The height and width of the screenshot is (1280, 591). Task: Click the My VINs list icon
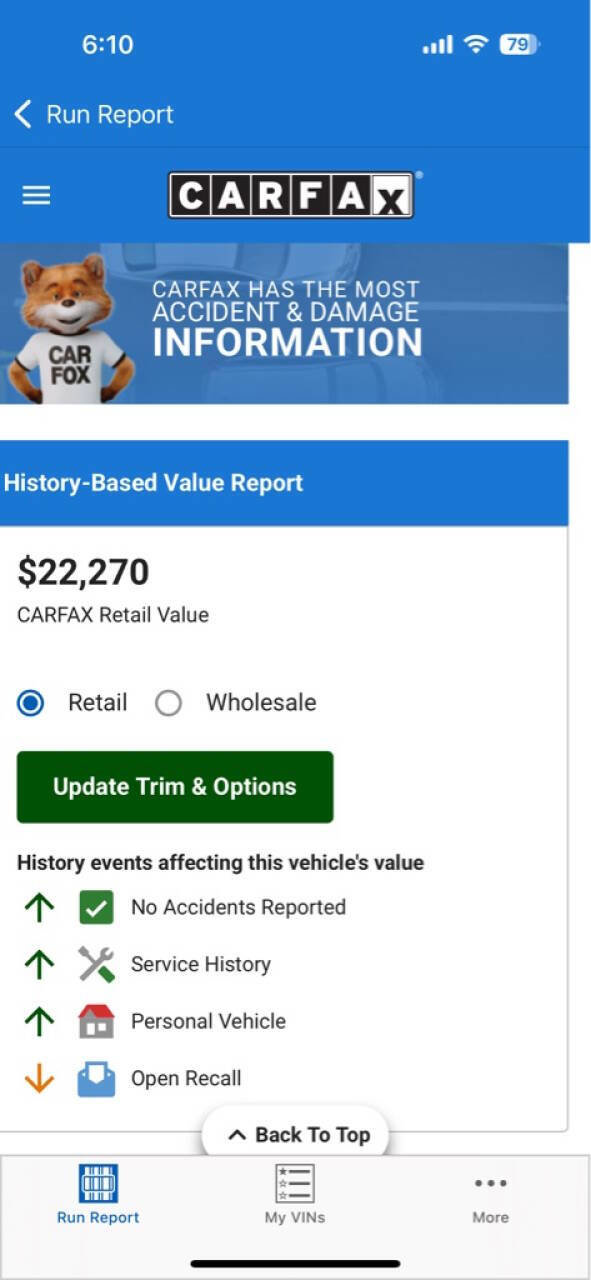click(x=295, y=1184)
